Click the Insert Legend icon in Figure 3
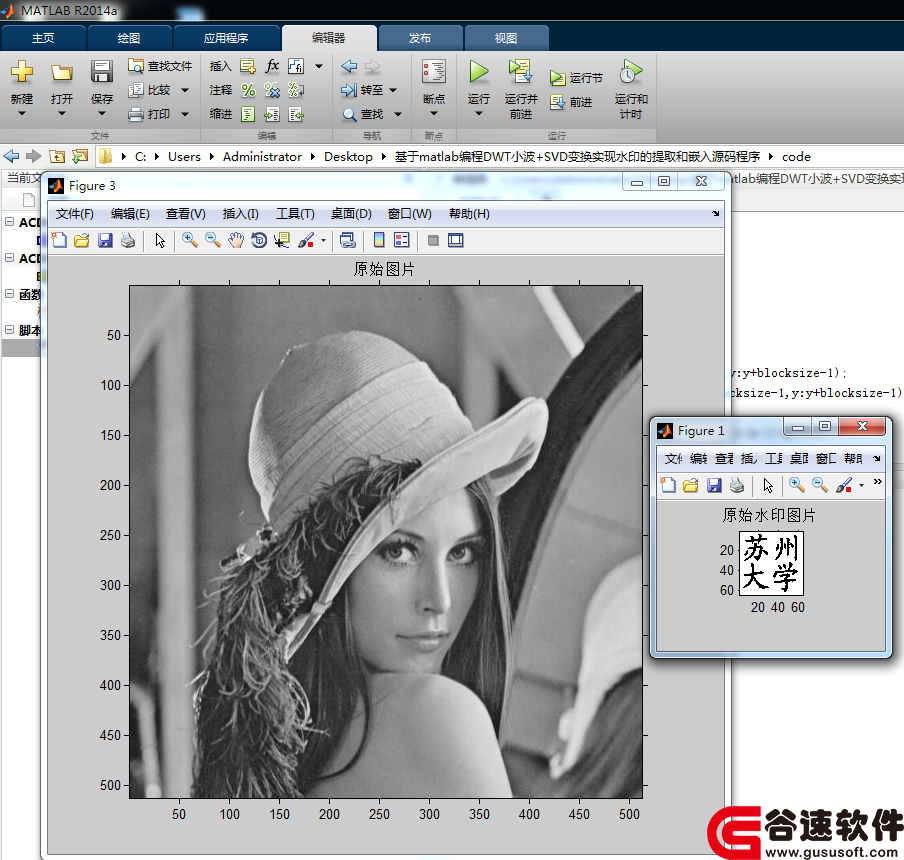Screen dimensions: 904x860 tap(402, 240)
